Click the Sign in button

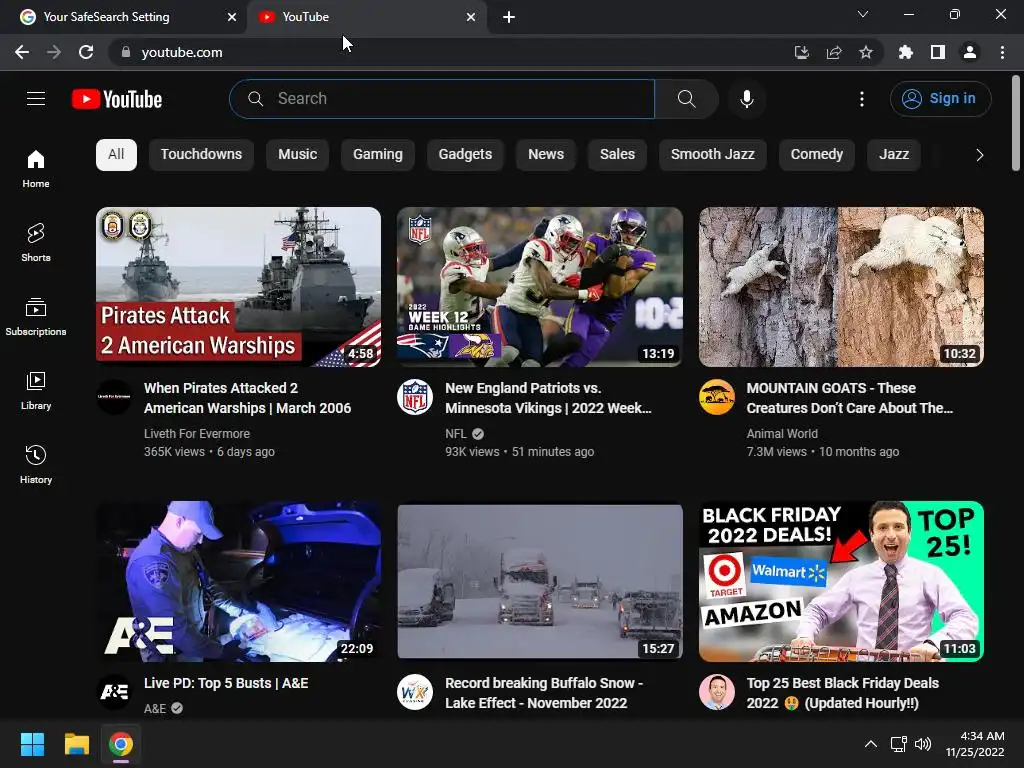pyautogui.click(x=940, y=99)
